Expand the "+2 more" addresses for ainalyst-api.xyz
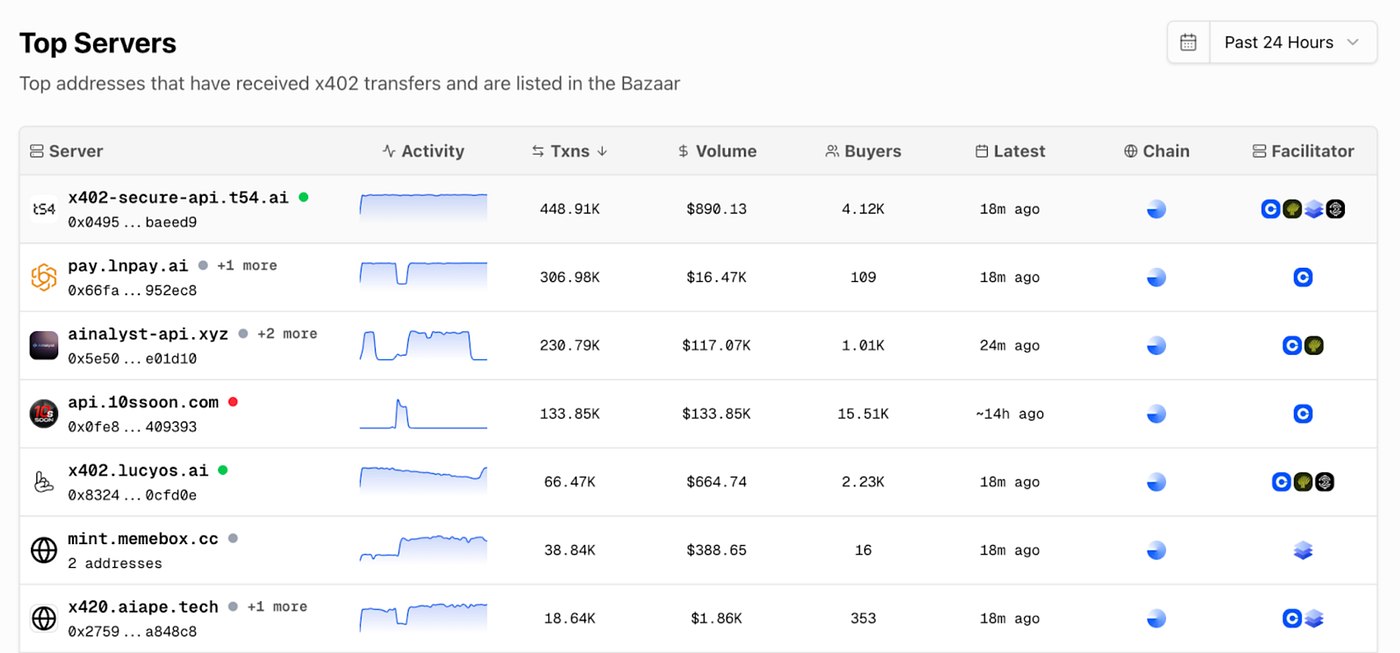1400x653 pixels. coord(287,334)
